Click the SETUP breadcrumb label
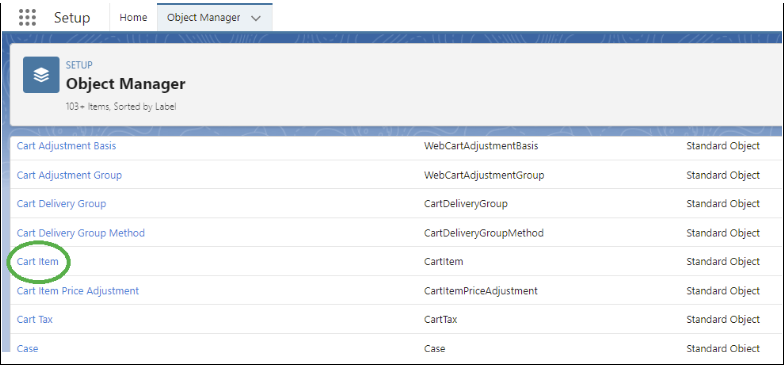This screenshot has width=784, height=365. [x=79, y=65]
